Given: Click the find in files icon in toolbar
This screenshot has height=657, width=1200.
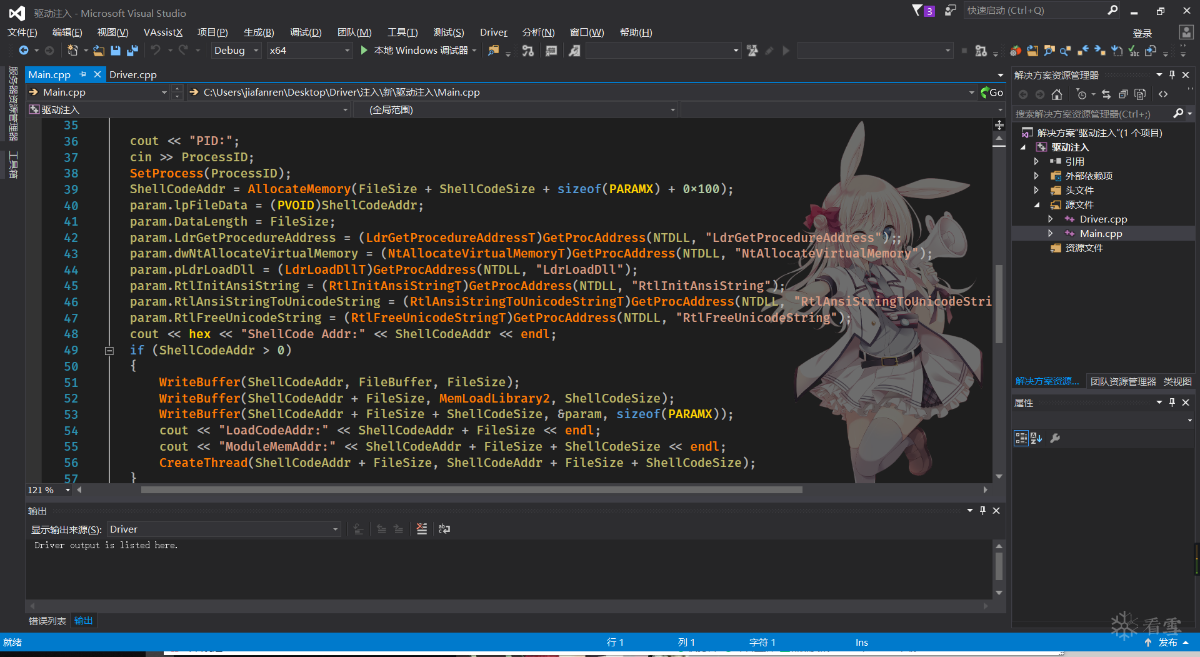Looking at the screenshot, I should 494,50.
